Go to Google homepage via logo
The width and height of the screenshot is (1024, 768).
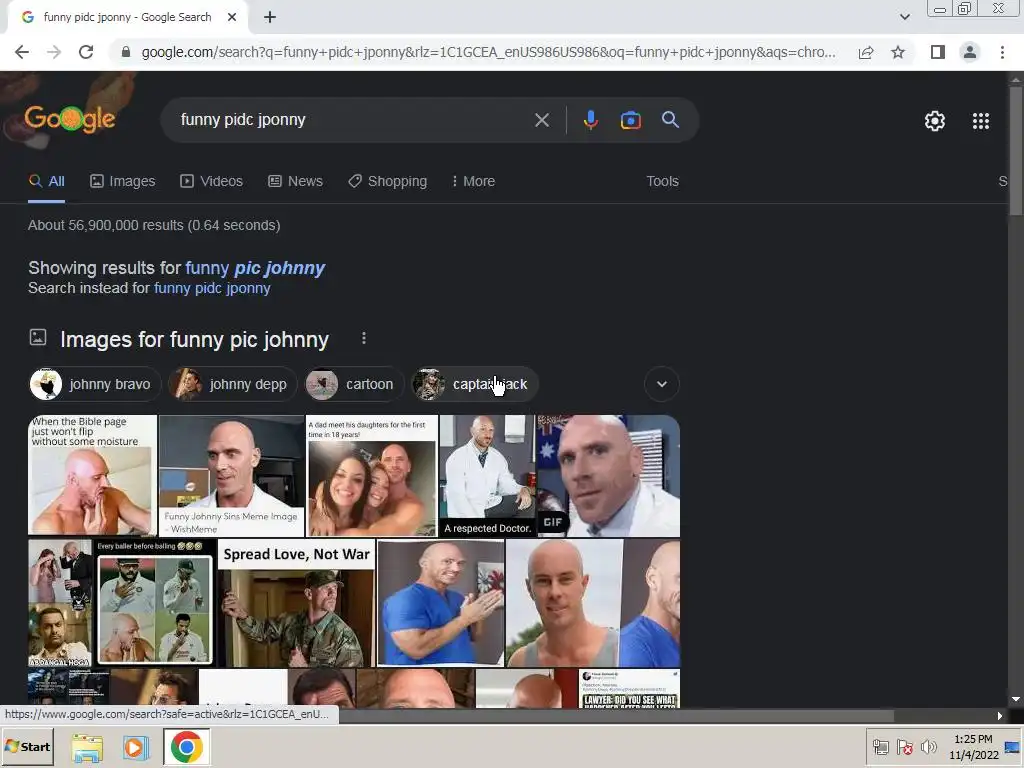(x=70, y=120)
